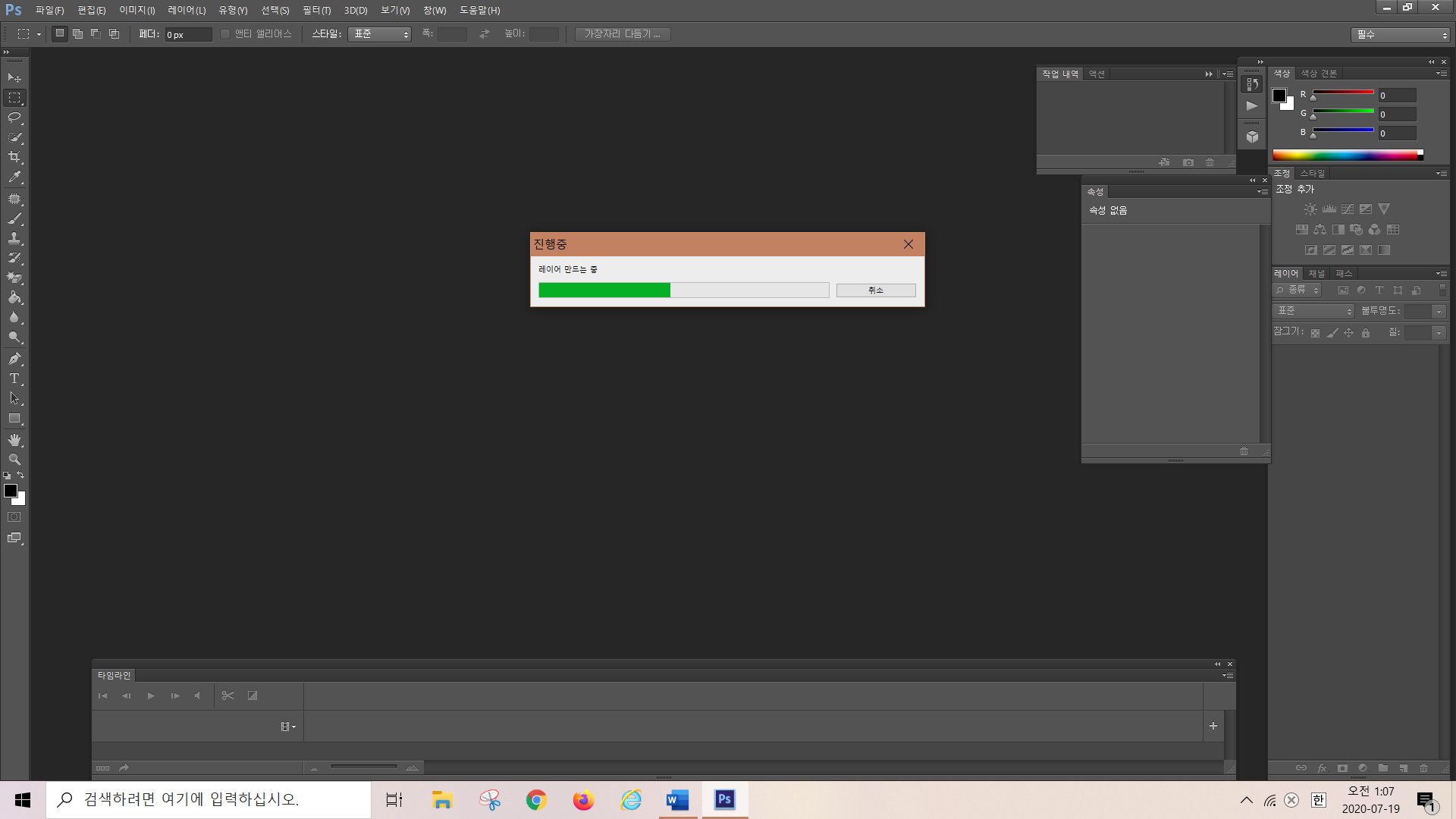Toggle the anti-alias checkbox
1456x819 pixels.
(x=225, y=34)
